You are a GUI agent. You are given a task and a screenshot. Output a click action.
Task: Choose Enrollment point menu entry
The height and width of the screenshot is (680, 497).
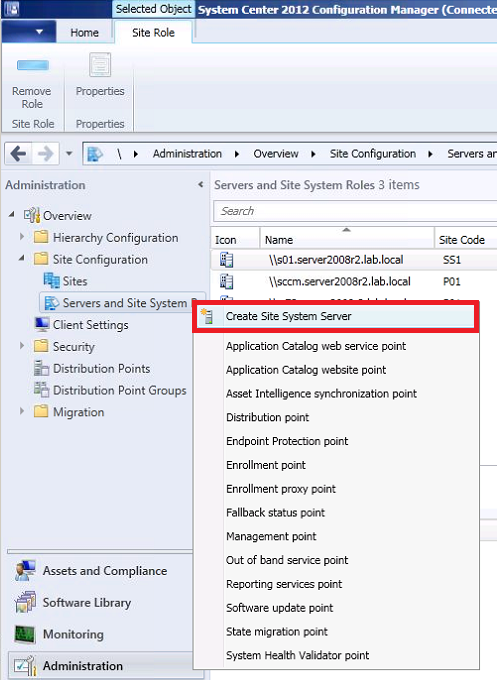click(265, 465)
